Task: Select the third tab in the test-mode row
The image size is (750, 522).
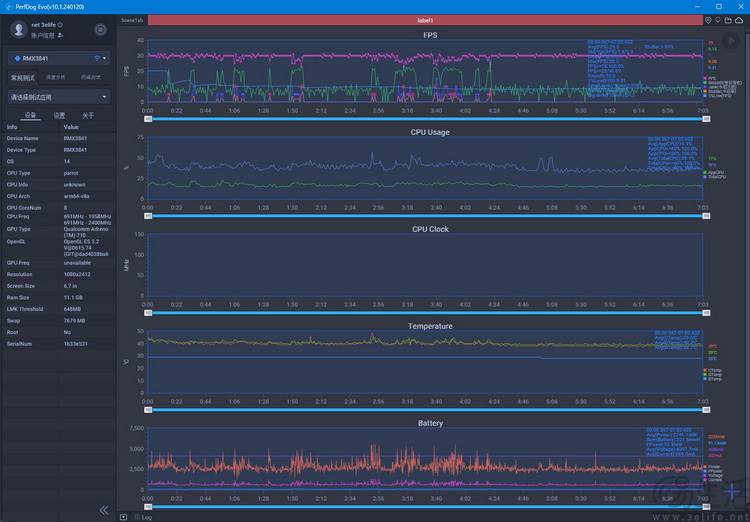Action: [91, 77]
